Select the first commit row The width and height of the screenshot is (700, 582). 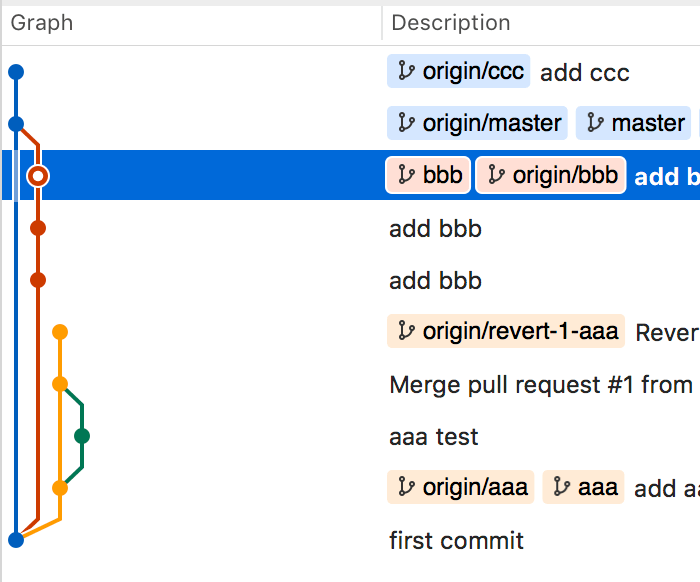(456, 541)
